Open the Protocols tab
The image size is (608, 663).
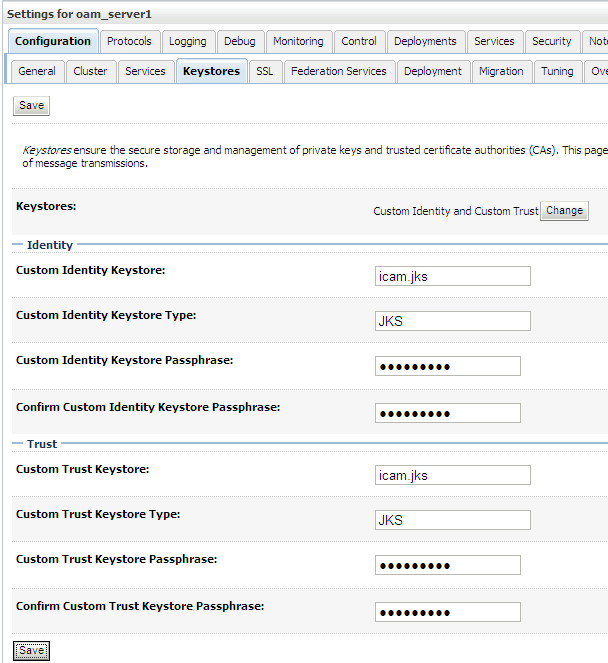pyautogui.click(x=130, y=41)
